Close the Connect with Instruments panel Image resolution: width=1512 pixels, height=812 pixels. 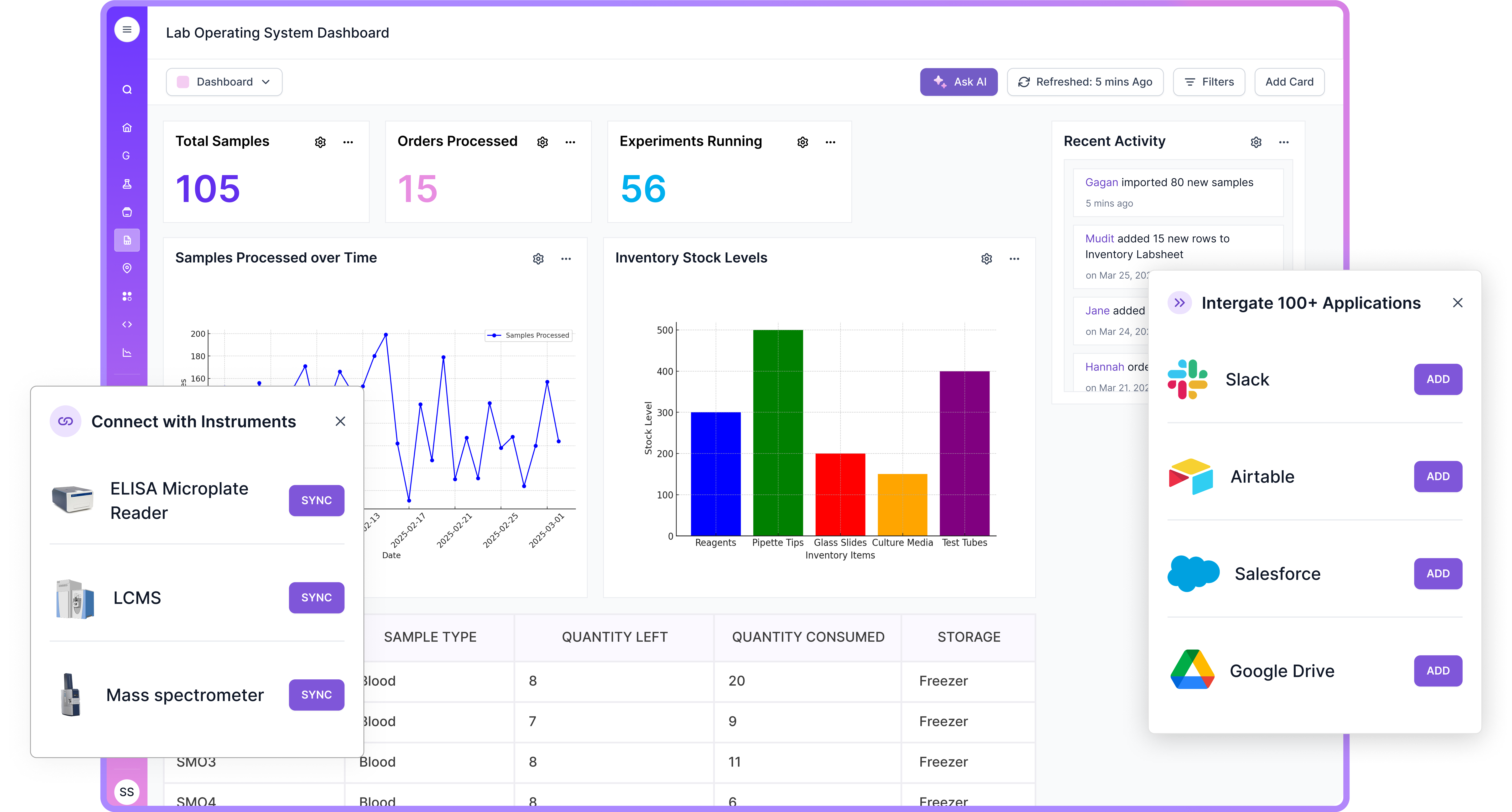tap(340, 421)
